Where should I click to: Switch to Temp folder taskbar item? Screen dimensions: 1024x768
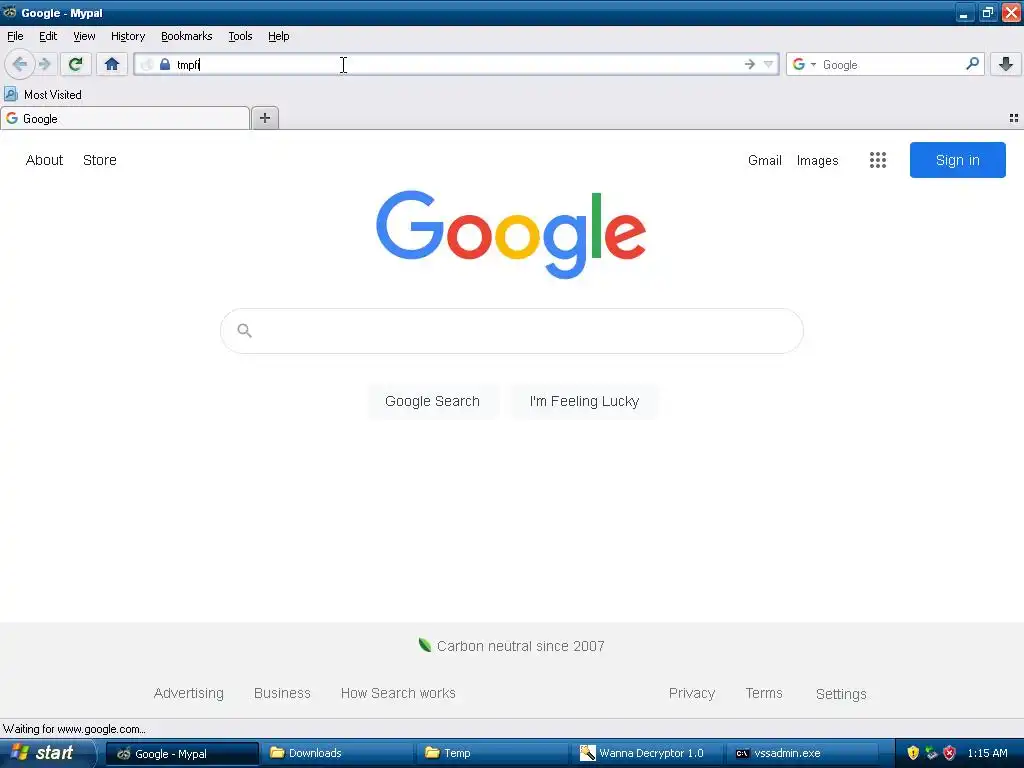click(x=494, y=753)
